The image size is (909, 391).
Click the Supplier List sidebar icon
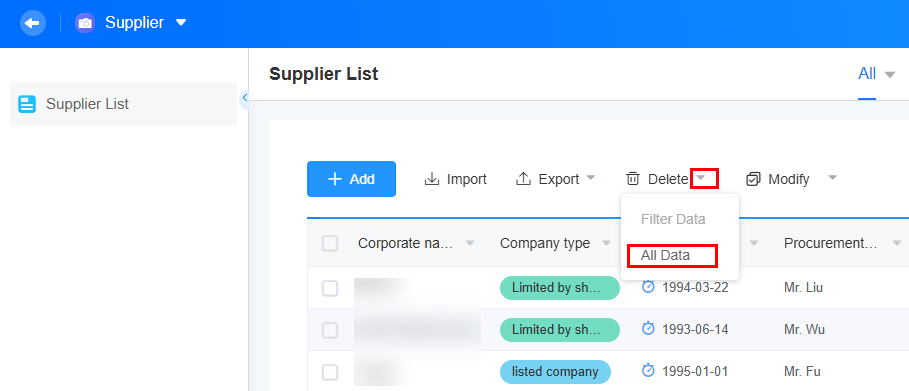click(x=27, y=104)
